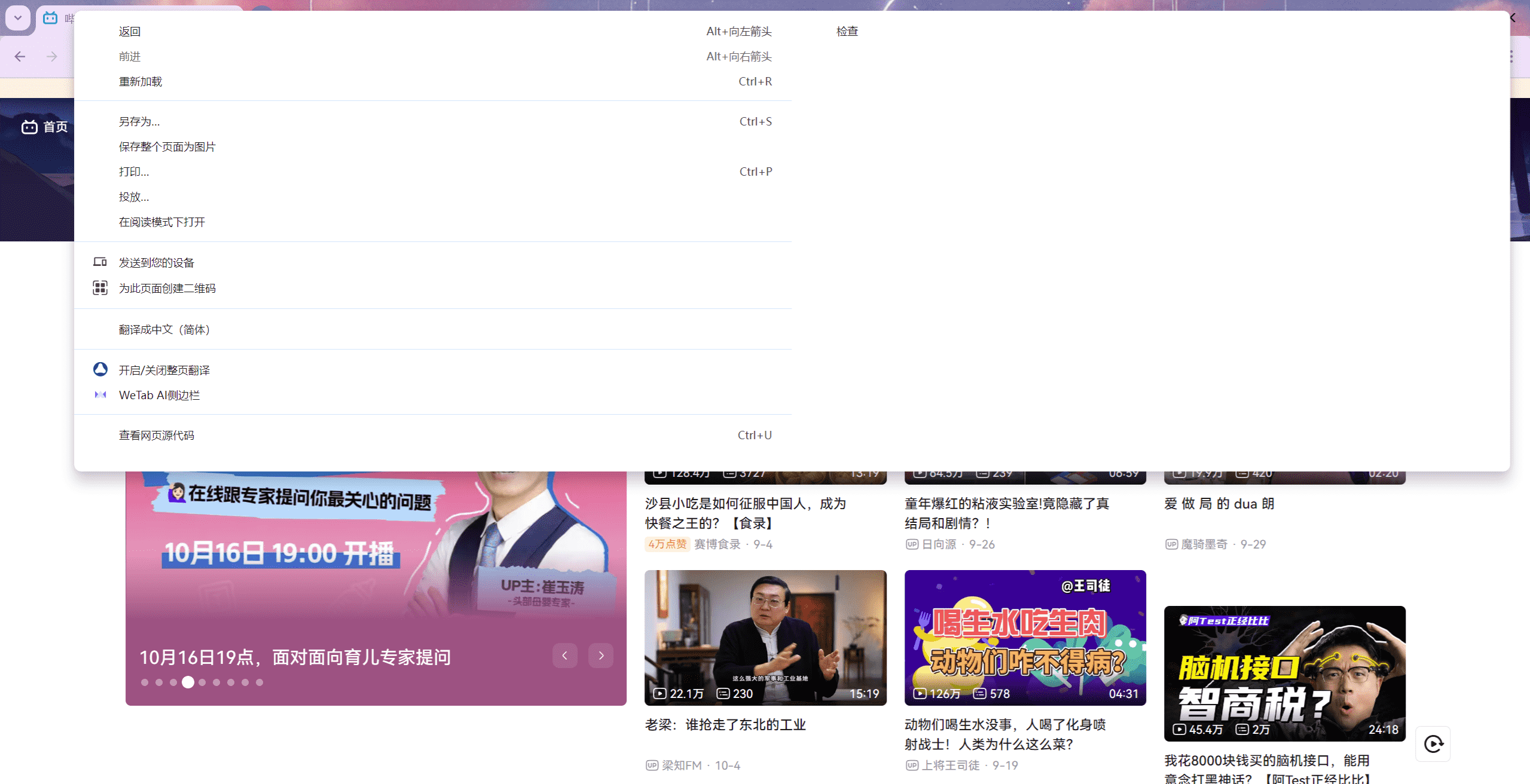1530x784 pixels.
Task: Select 另存为... menu entry
Action: [x=139, y=121]
